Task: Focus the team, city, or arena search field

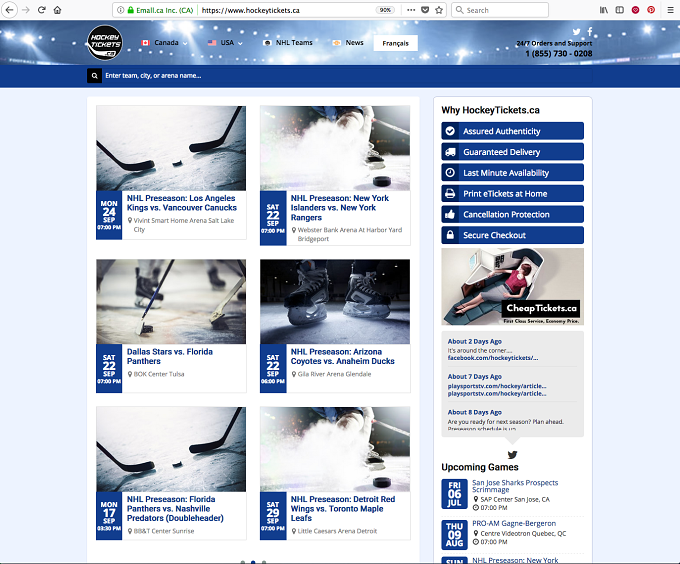Action: tap(347, 75)
